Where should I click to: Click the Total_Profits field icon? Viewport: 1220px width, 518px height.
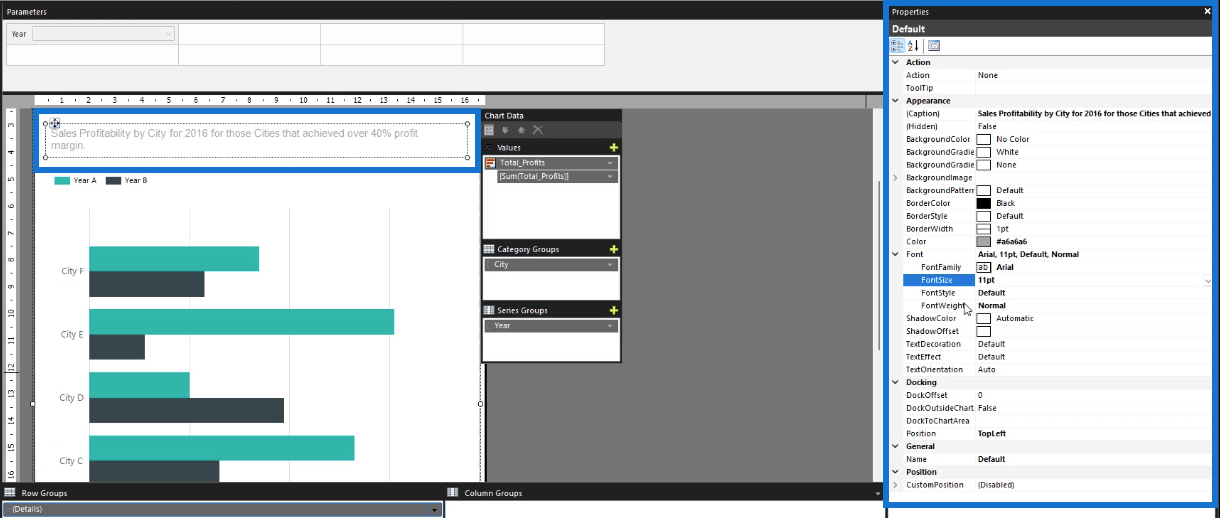(x=491, y=163)
